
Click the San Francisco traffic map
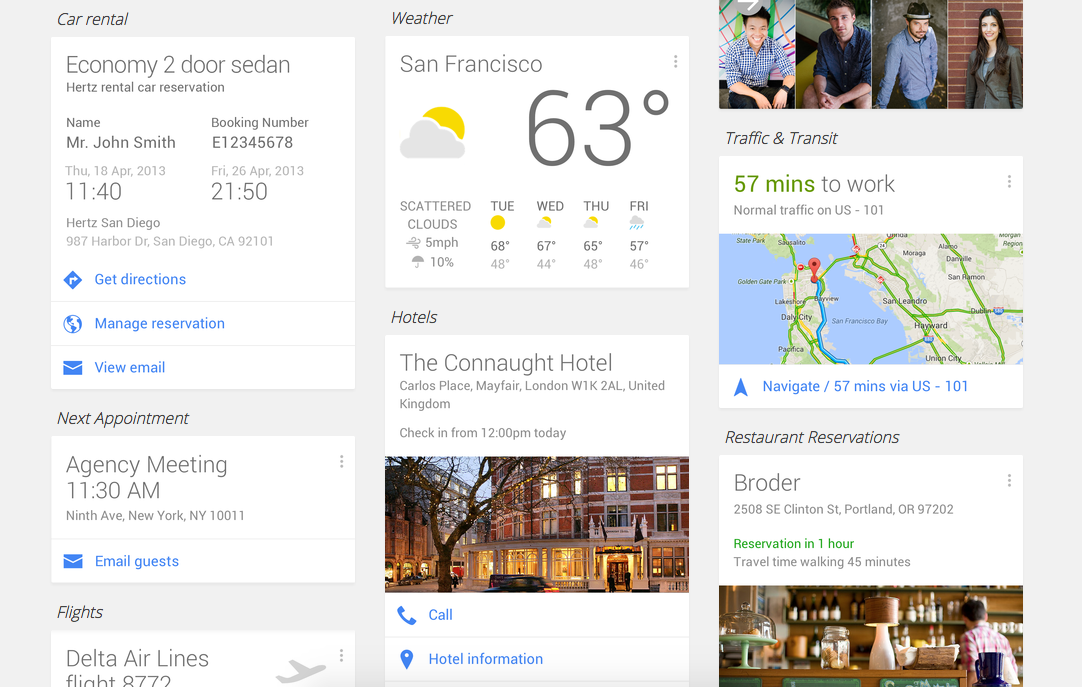(x=870, y=299)
